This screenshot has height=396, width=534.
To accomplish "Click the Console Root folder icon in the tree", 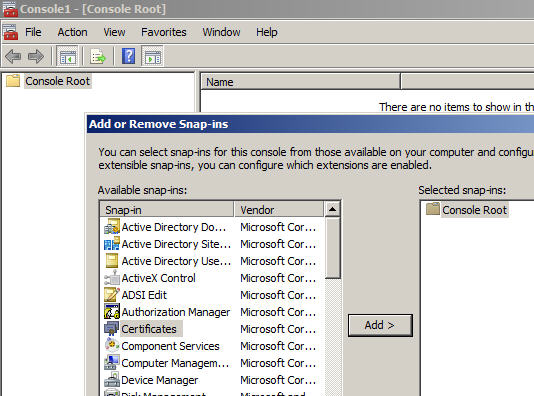I will pyautogui.click(x=13, y=81).
